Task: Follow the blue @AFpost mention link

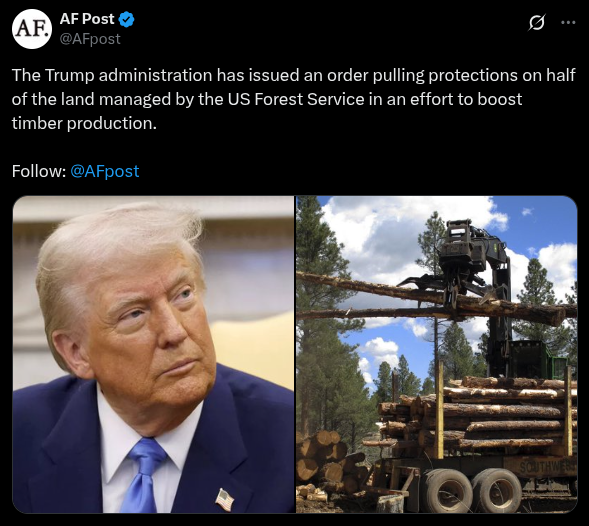Action: click(x=105, y=171)
